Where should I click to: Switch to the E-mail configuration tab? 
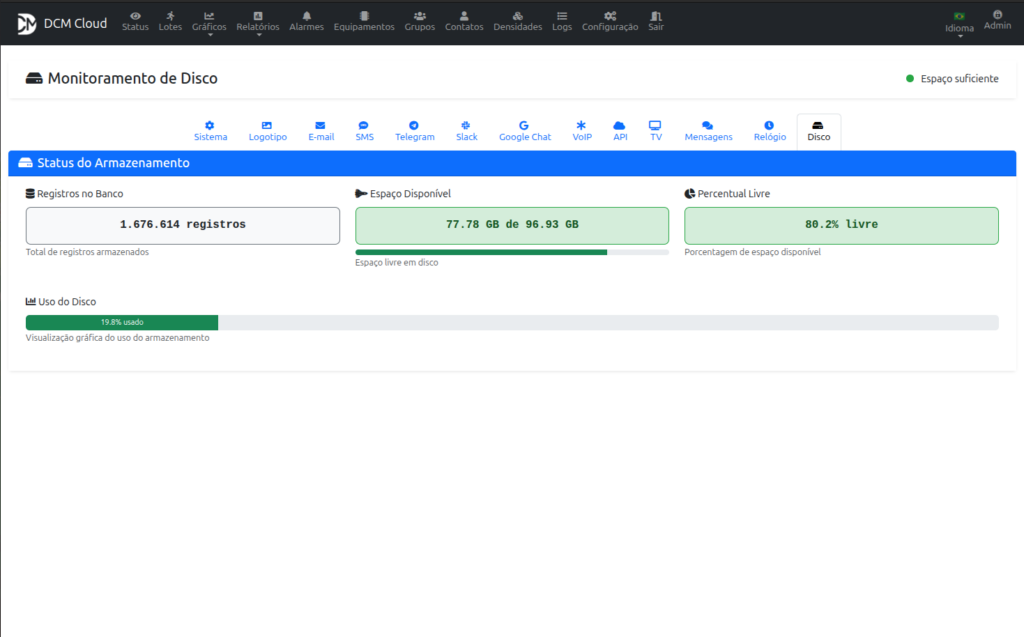(321, 131)
